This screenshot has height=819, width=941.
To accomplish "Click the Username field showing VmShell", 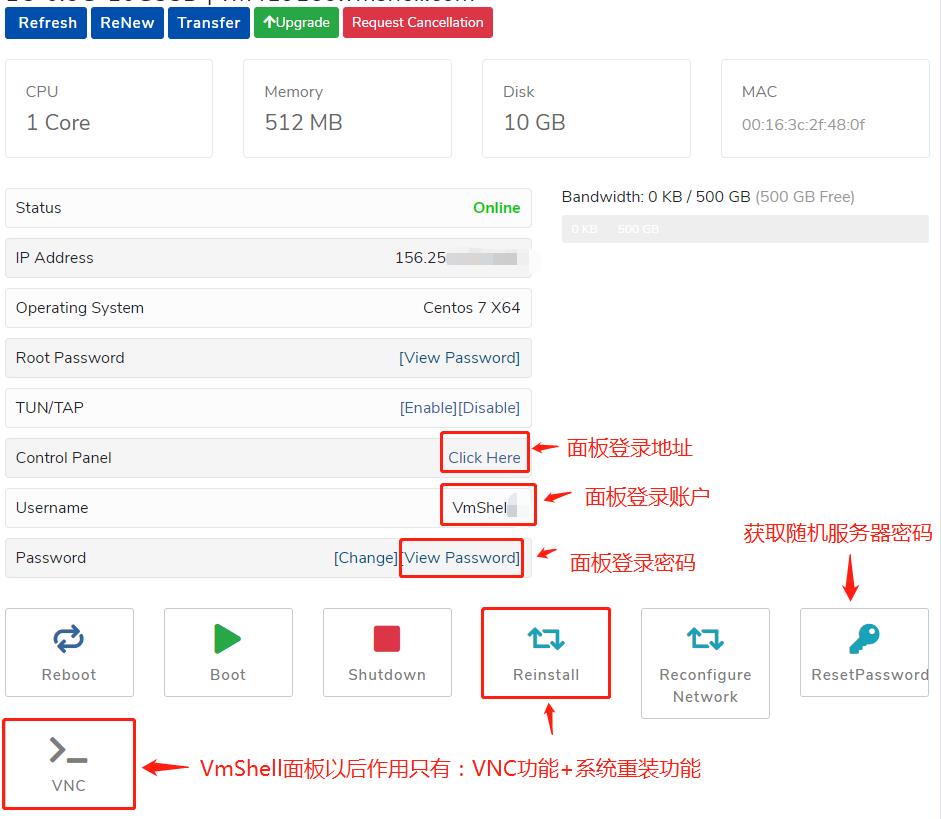I will click(x=486, y=505).
